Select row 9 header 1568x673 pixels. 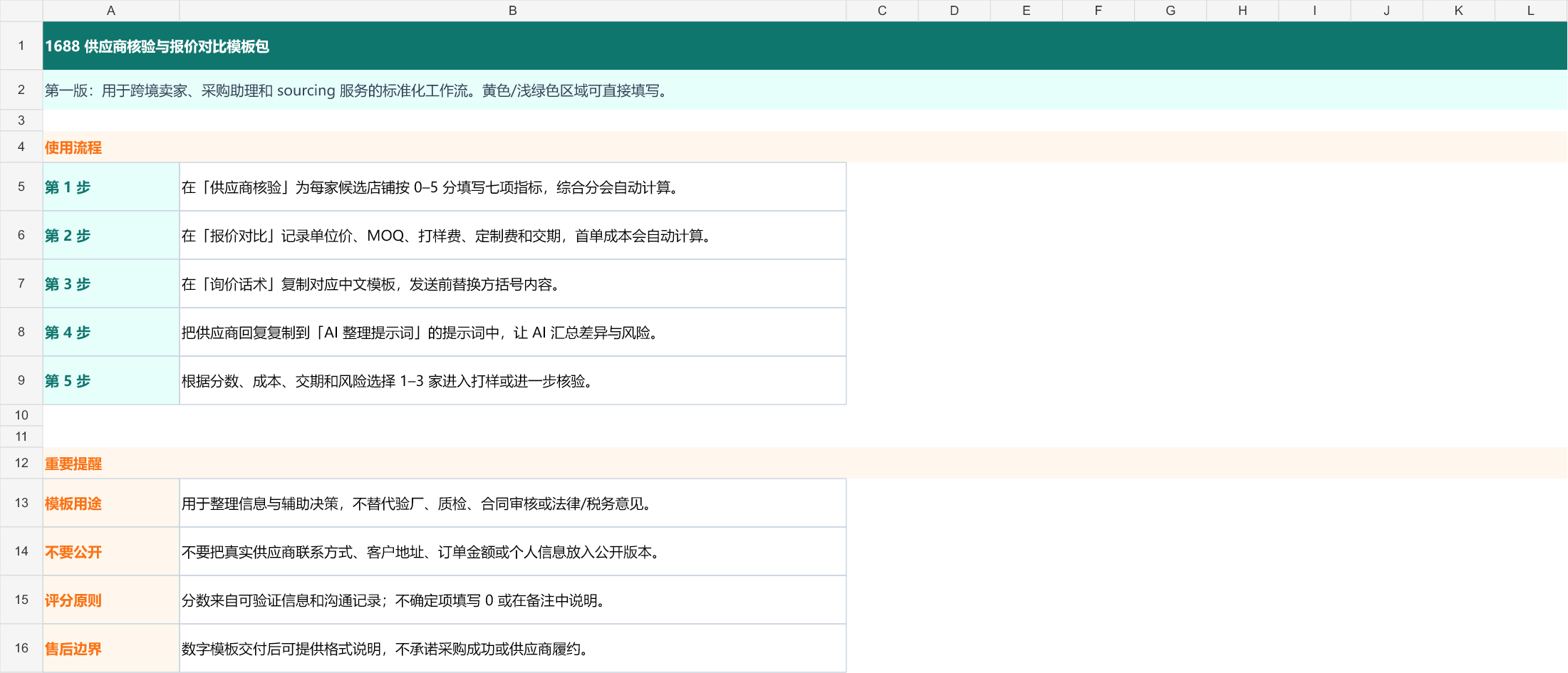[21, 380]
